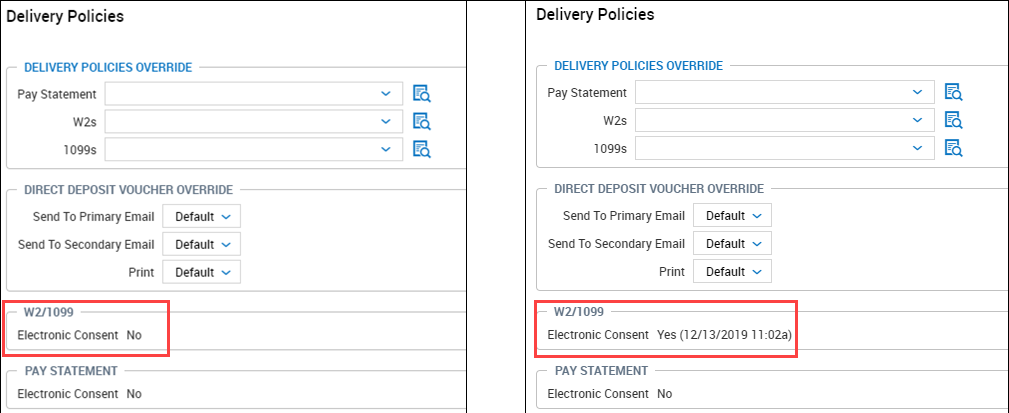Screen dimensions: 1009x413
Task: Open the Print Default dropdown in right panel
Action: coord(733,272)
